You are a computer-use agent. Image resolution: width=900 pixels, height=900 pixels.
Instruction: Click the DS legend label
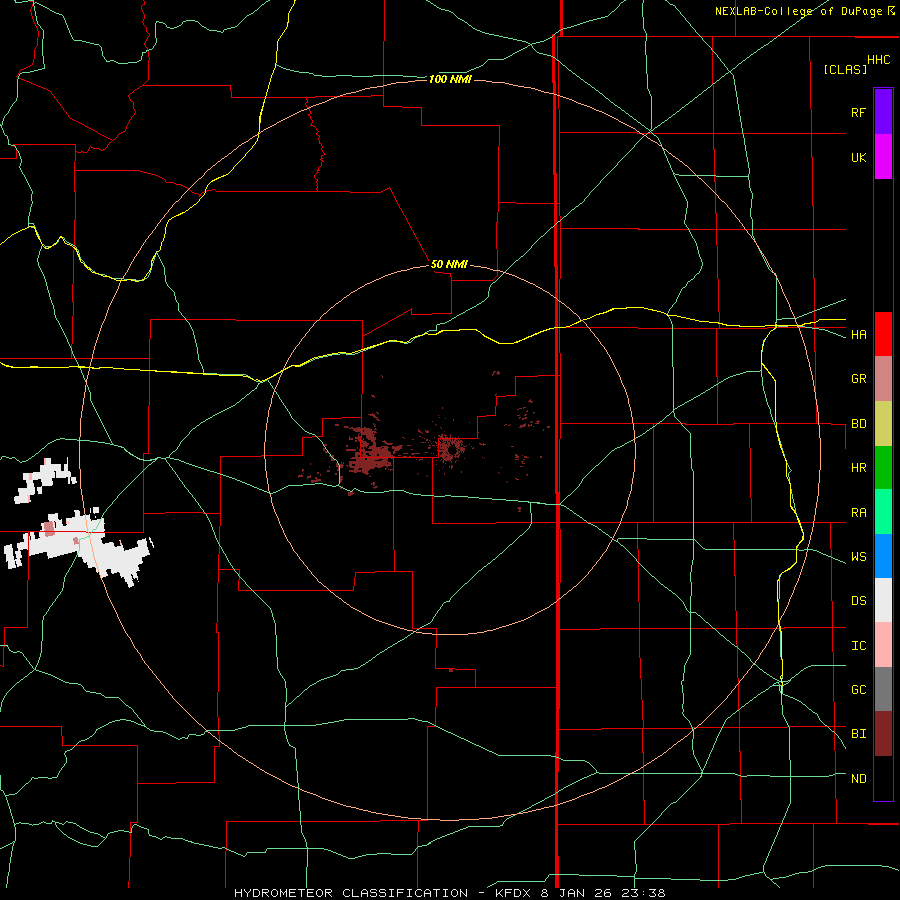(859, 601)
